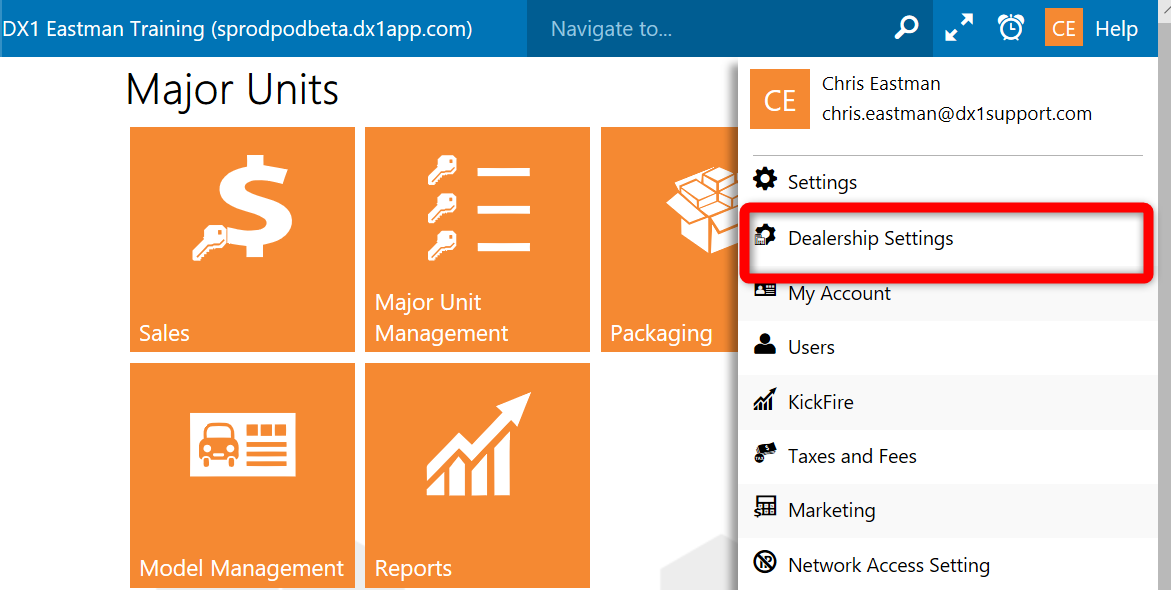The image size is (1171, 590).
Task: Open the Packaging tile
Action: click(670, 239)
